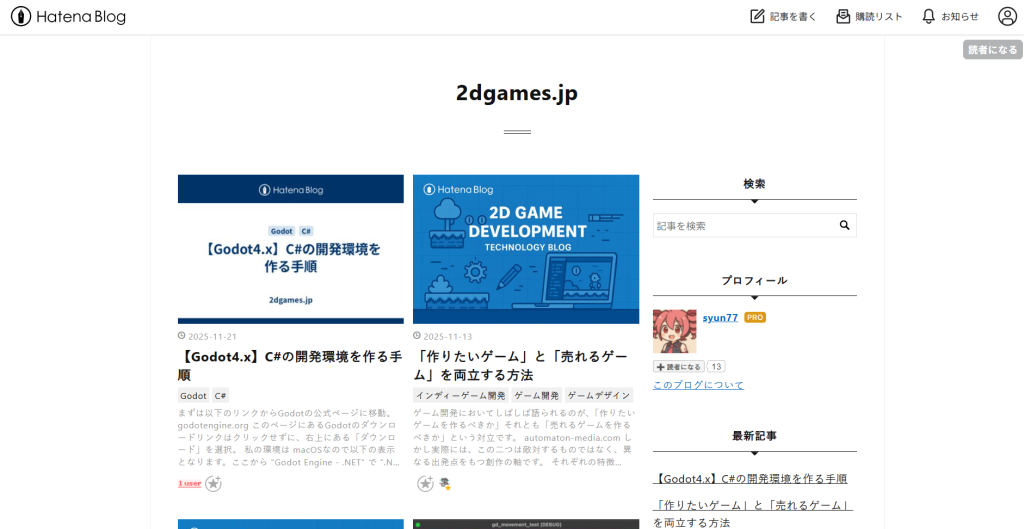
Task: Open the 2D Game Development thumbnail image
Action: coord(526,249)
